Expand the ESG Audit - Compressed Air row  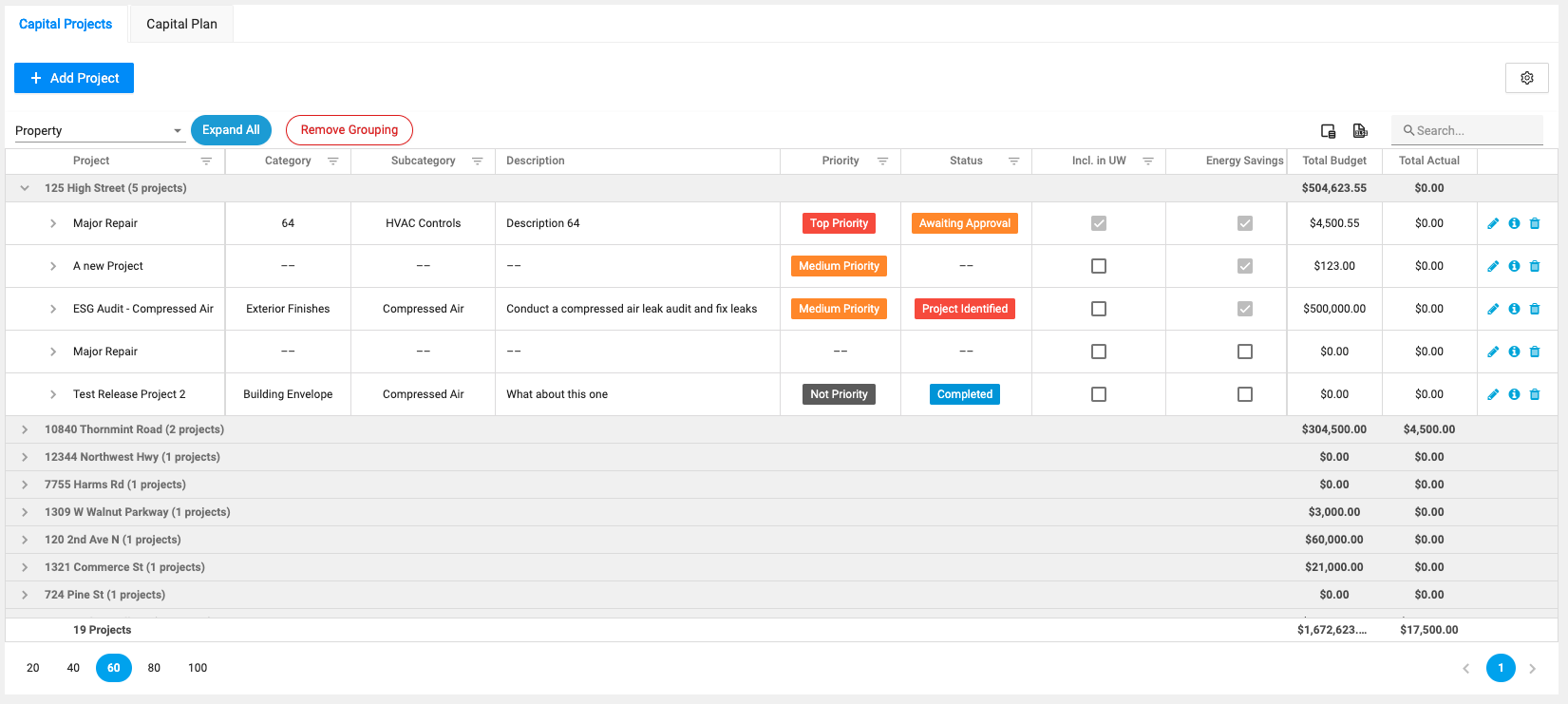coord(53,309)
